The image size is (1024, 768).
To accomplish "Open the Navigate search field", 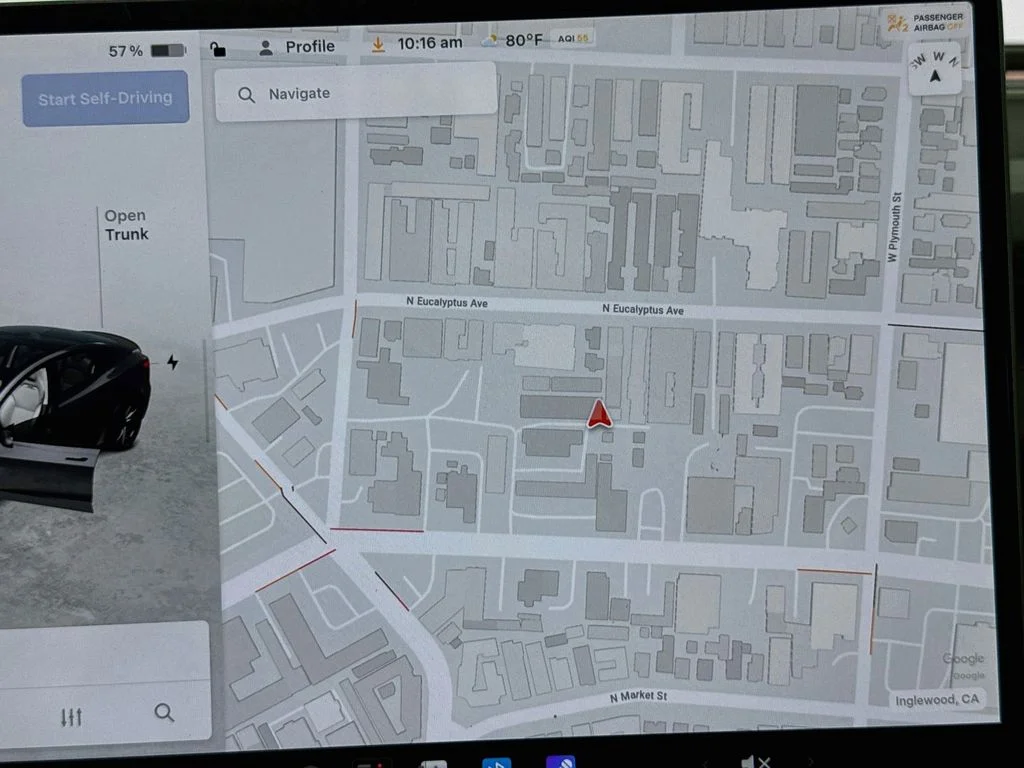I will pos(356,93).
